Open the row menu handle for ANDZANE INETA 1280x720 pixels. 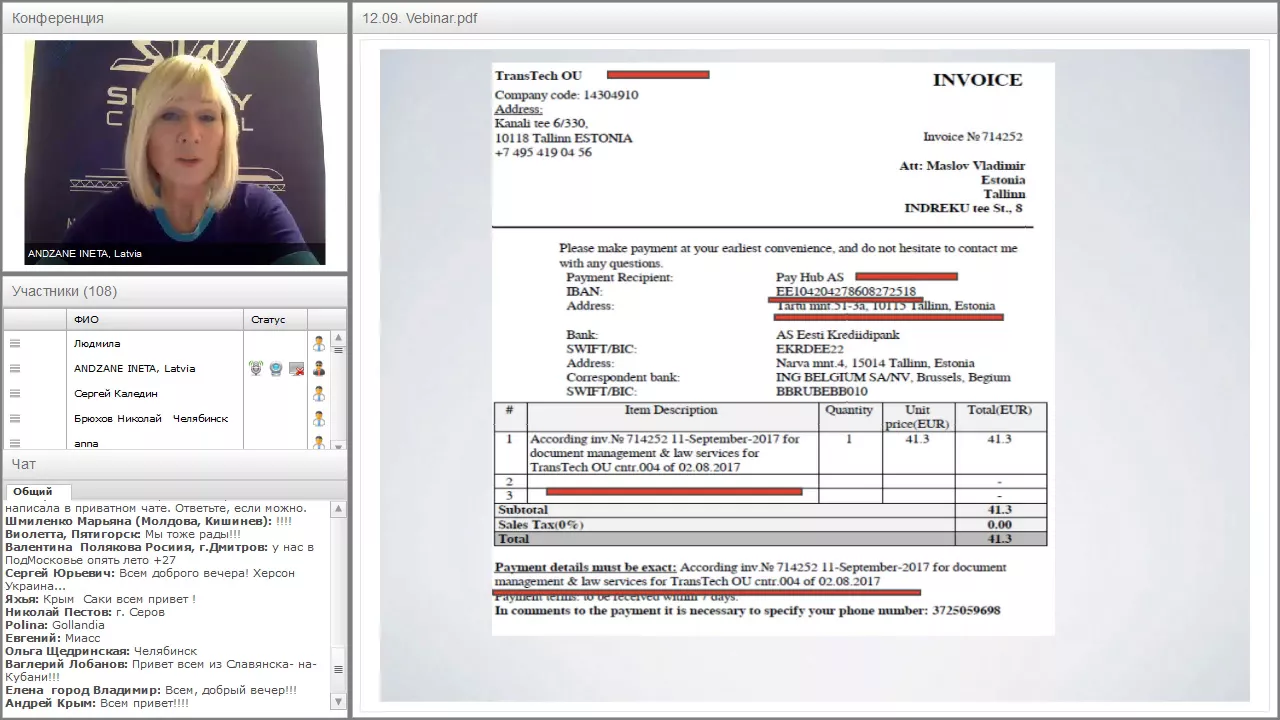pos(15,369)
